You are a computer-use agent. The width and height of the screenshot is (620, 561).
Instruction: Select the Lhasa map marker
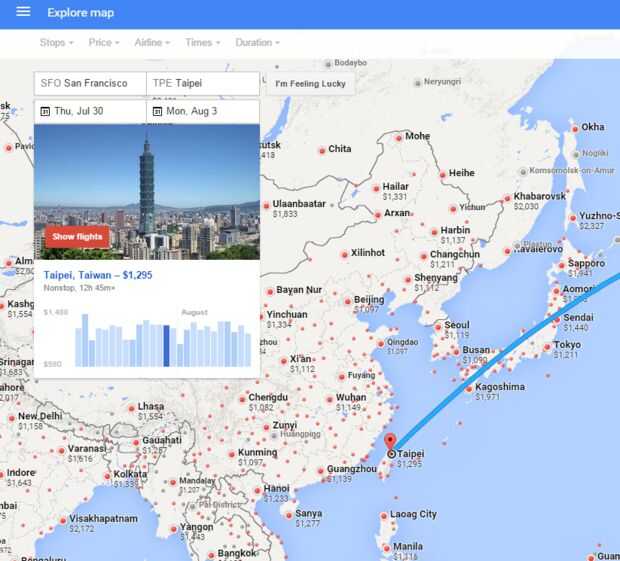point(132,408)
